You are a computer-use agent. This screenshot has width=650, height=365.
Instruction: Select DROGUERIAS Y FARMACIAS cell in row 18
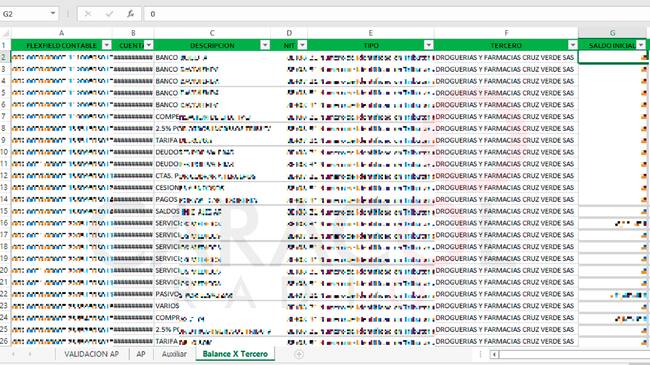coord(506,247)
